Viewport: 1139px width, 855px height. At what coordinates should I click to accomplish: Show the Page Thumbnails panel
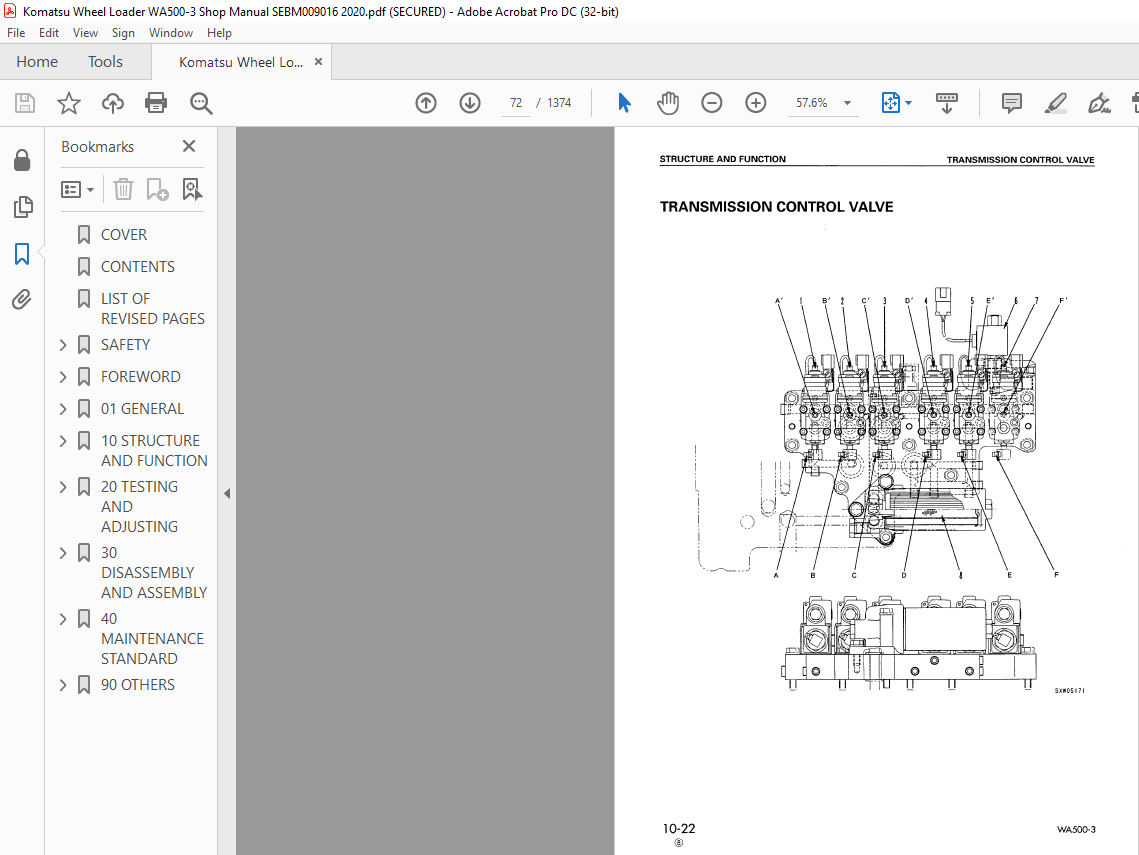tap(23, 207)
